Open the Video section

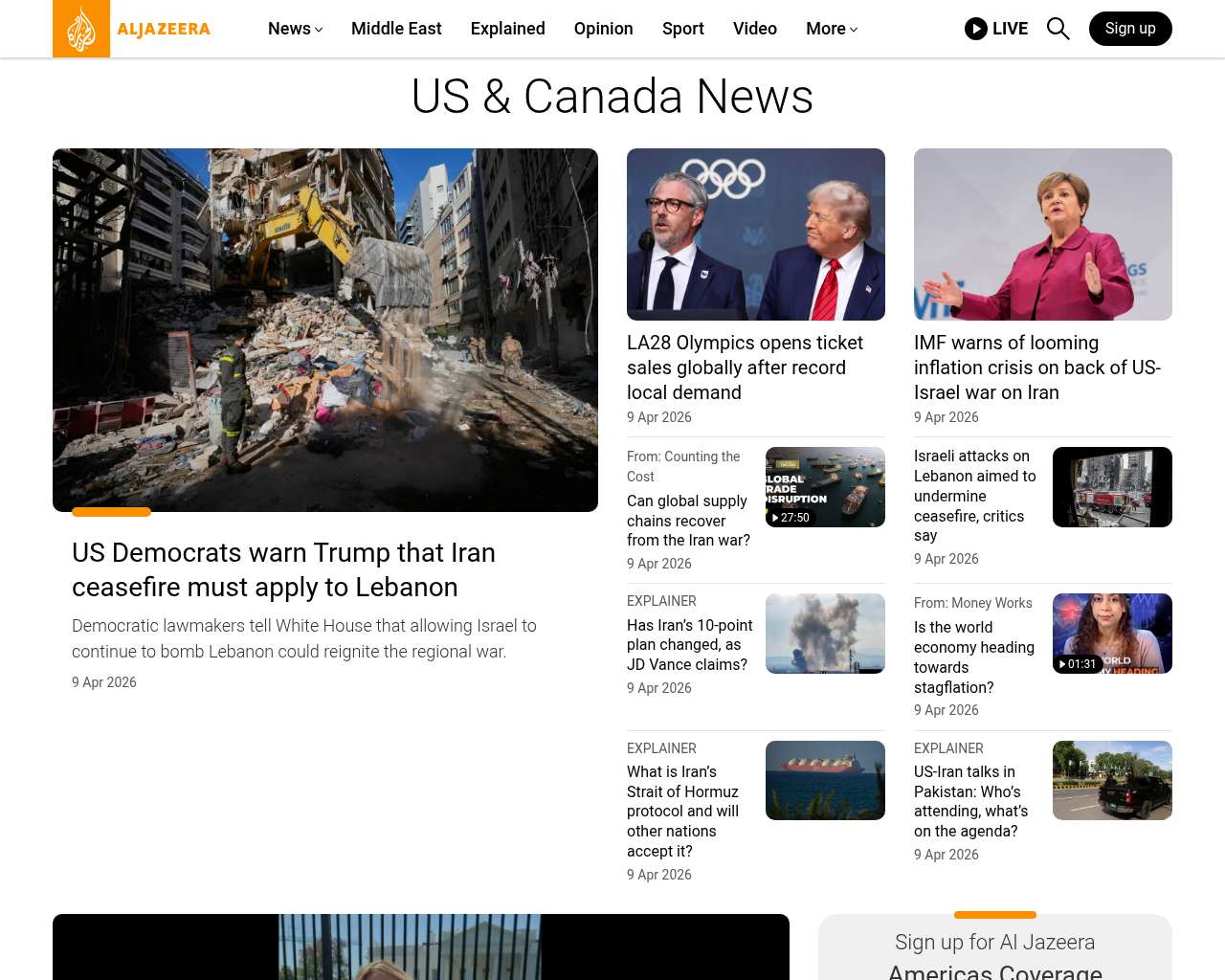755,29
